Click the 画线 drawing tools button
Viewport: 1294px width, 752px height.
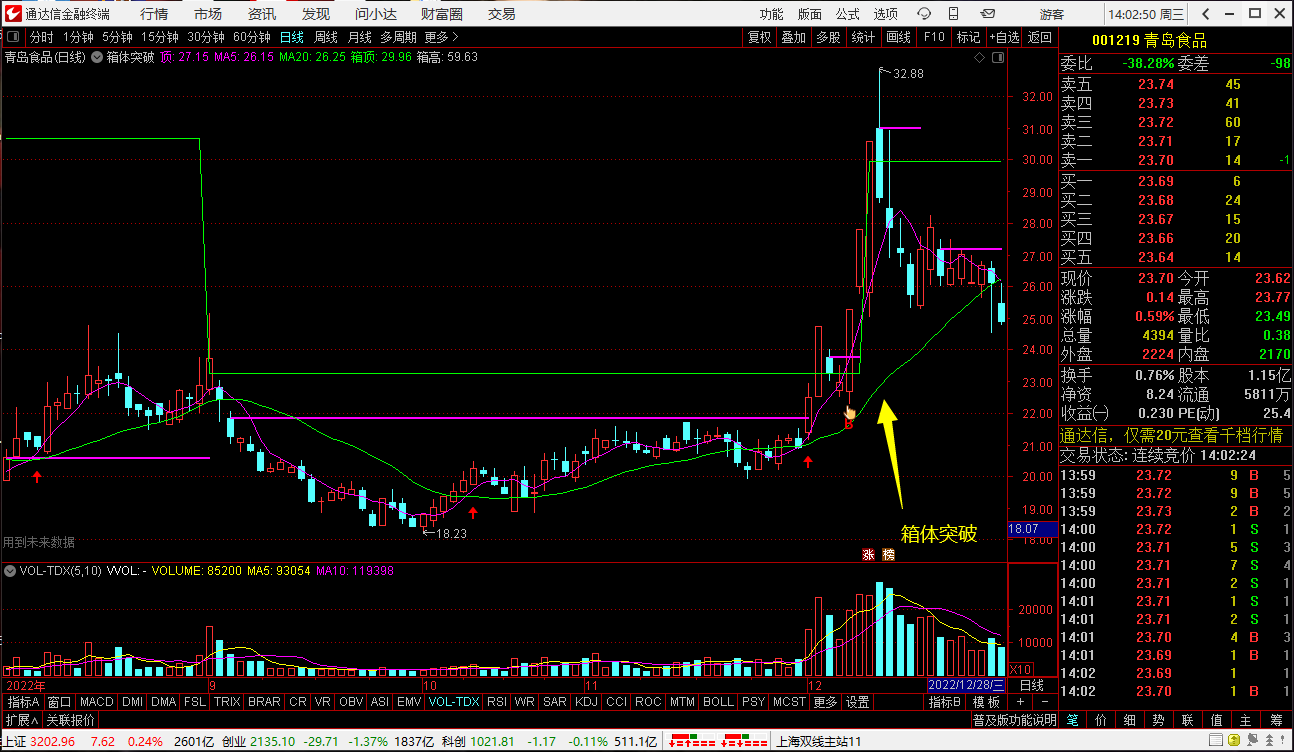(x=898, y=37)
